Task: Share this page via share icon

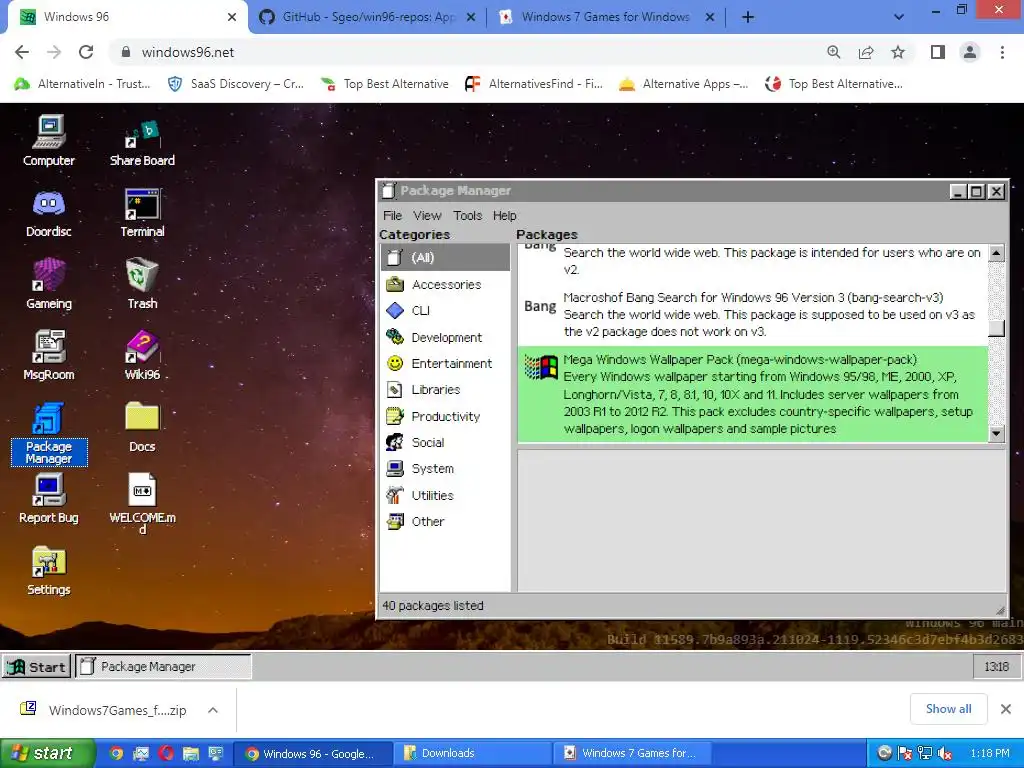Action: pos(866,52)
